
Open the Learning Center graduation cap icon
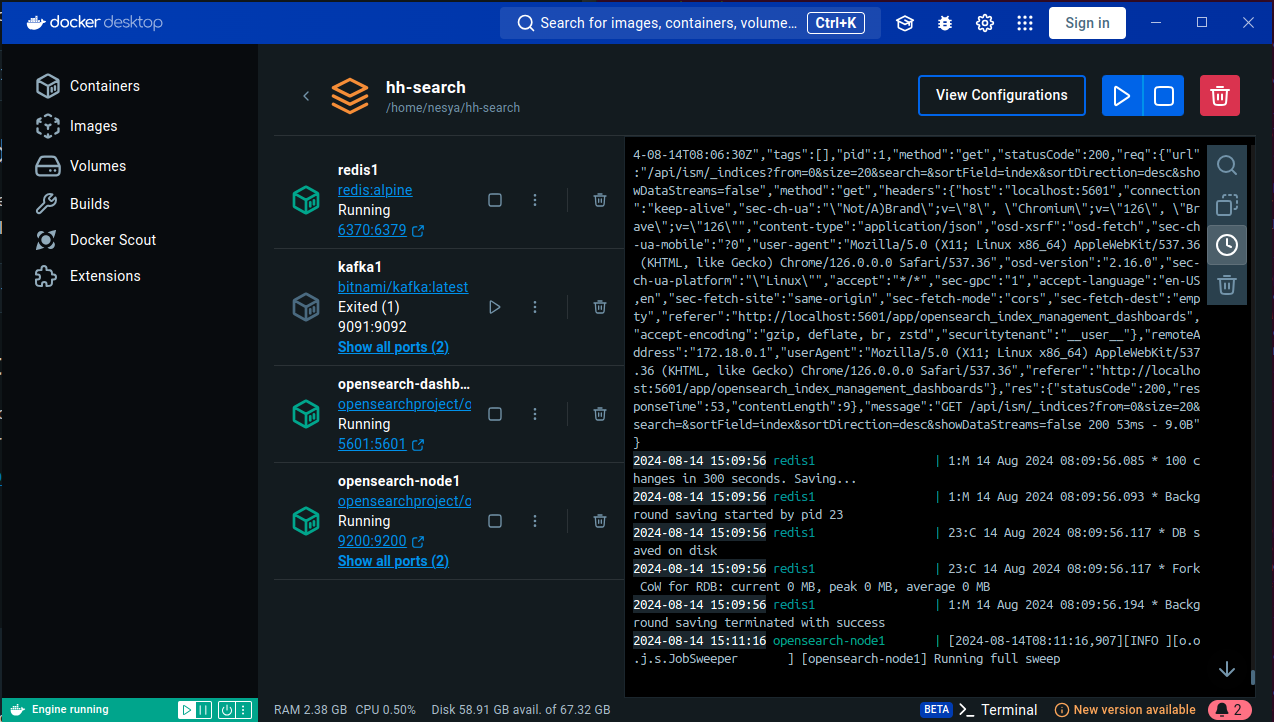pyautogui.click(x=905, y=23)
